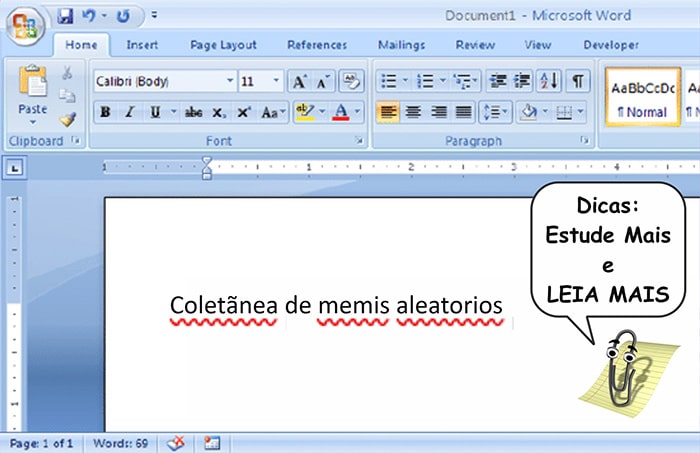Open the font color dropdown arrow
This screenshot has height=453, width=700.
[x=359, y=112]
